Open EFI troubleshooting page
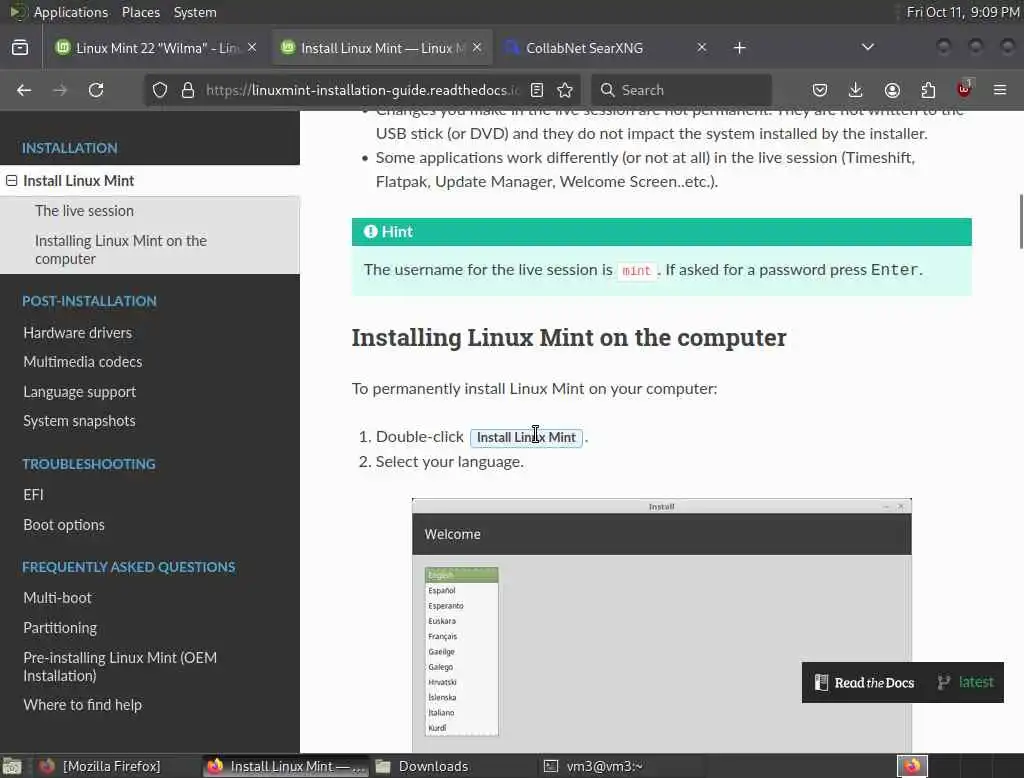The image size is (1024, 778). (33, 494)
